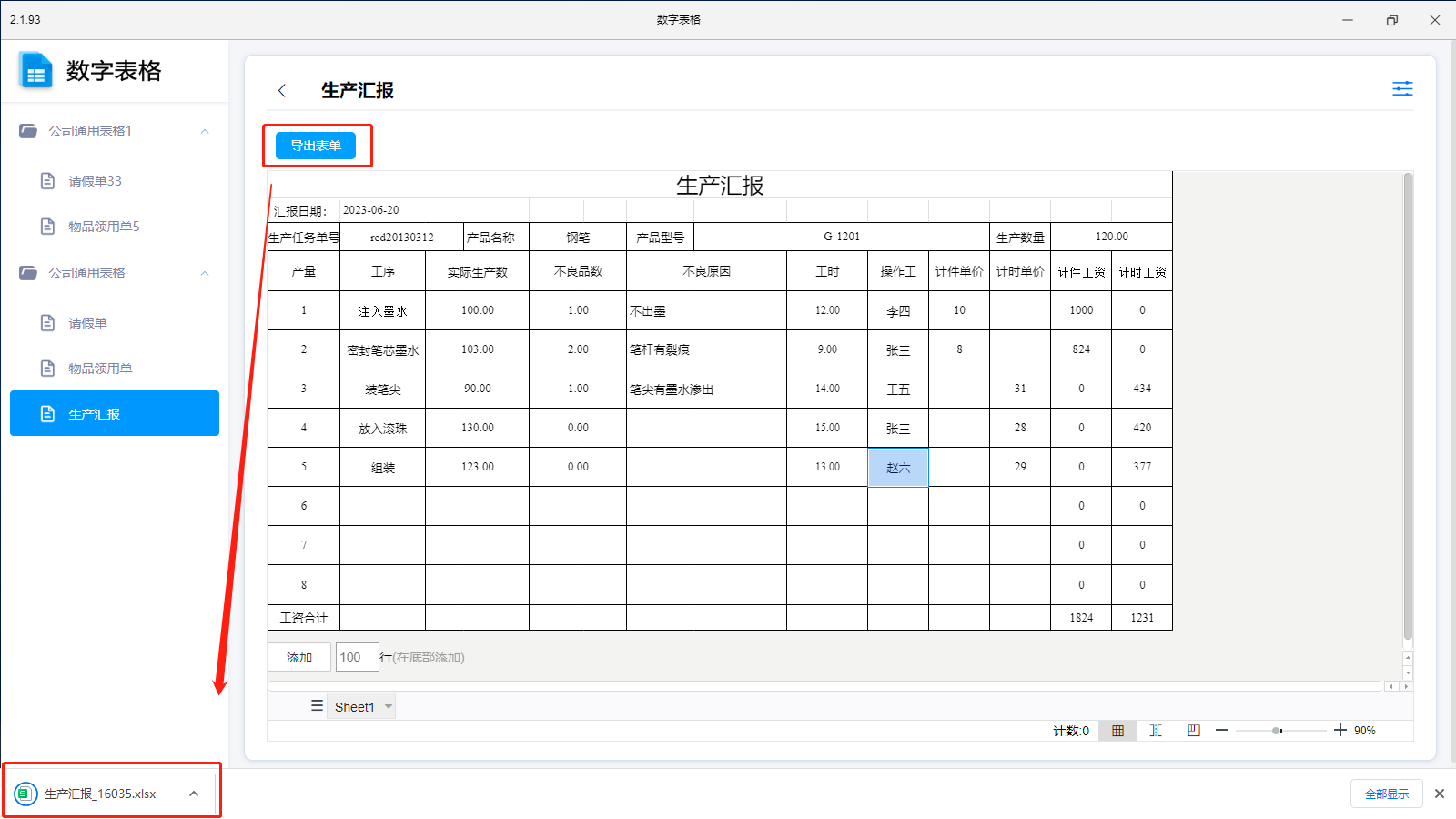Open the filter settings icon at top right
This screenshot has height=819, width=1456.
tap(1402, 89)
